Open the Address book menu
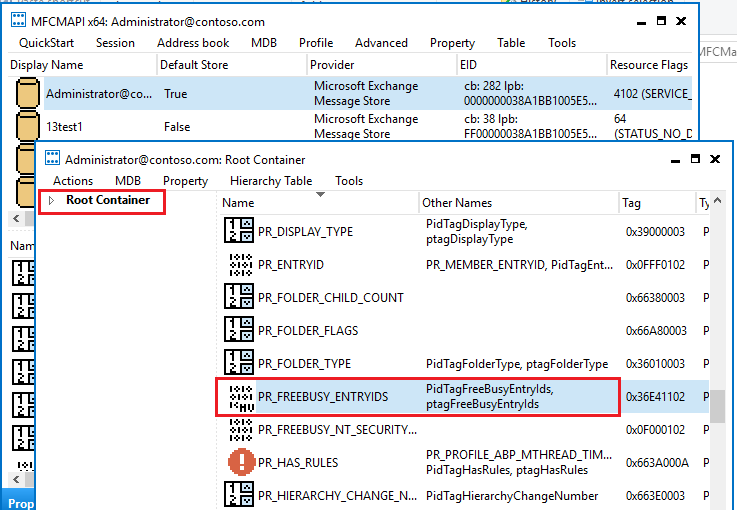The width and height of the screenshot is (737, 510). coord(193,43)
